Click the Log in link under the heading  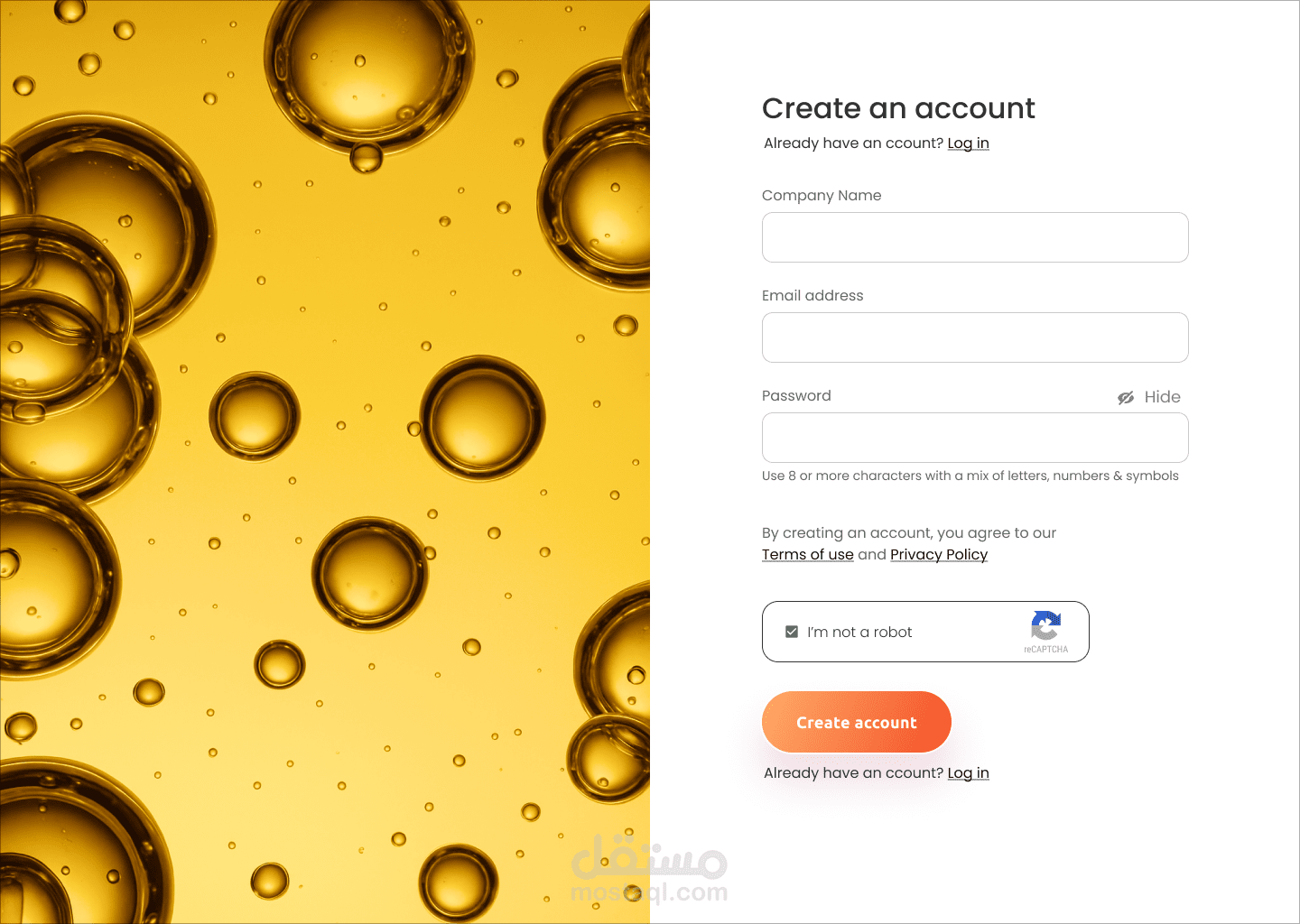coord(968,143)
